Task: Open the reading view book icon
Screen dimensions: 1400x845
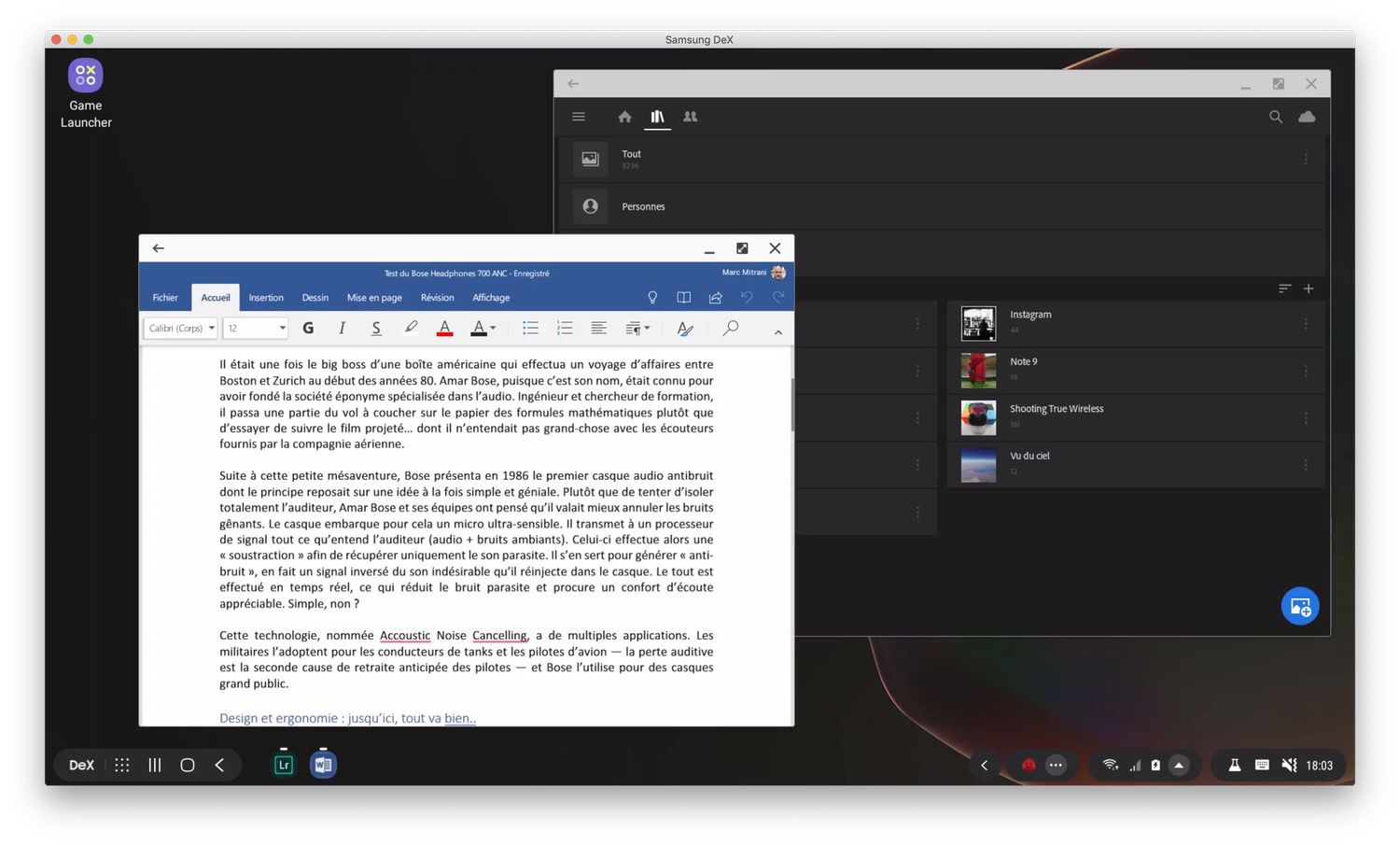Action: pyautogui.click(x=684, y=298)
